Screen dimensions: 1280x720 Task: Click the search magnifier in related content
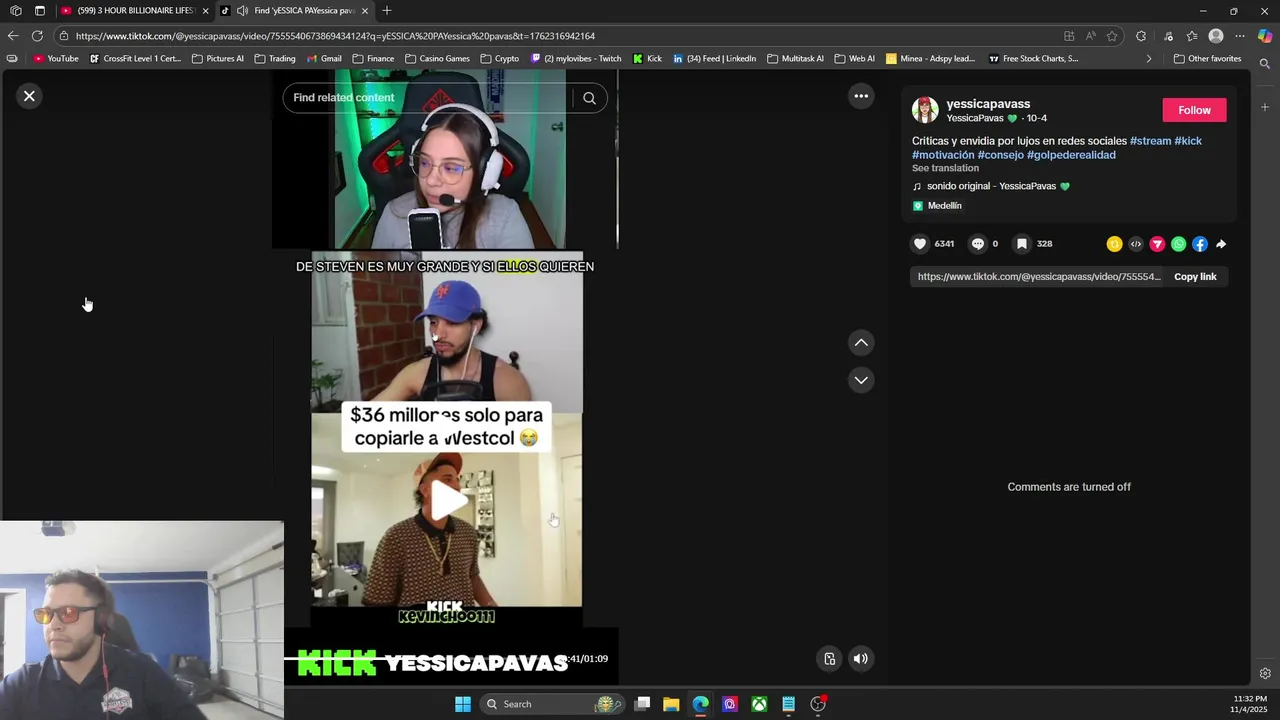(x=589, y=98)
